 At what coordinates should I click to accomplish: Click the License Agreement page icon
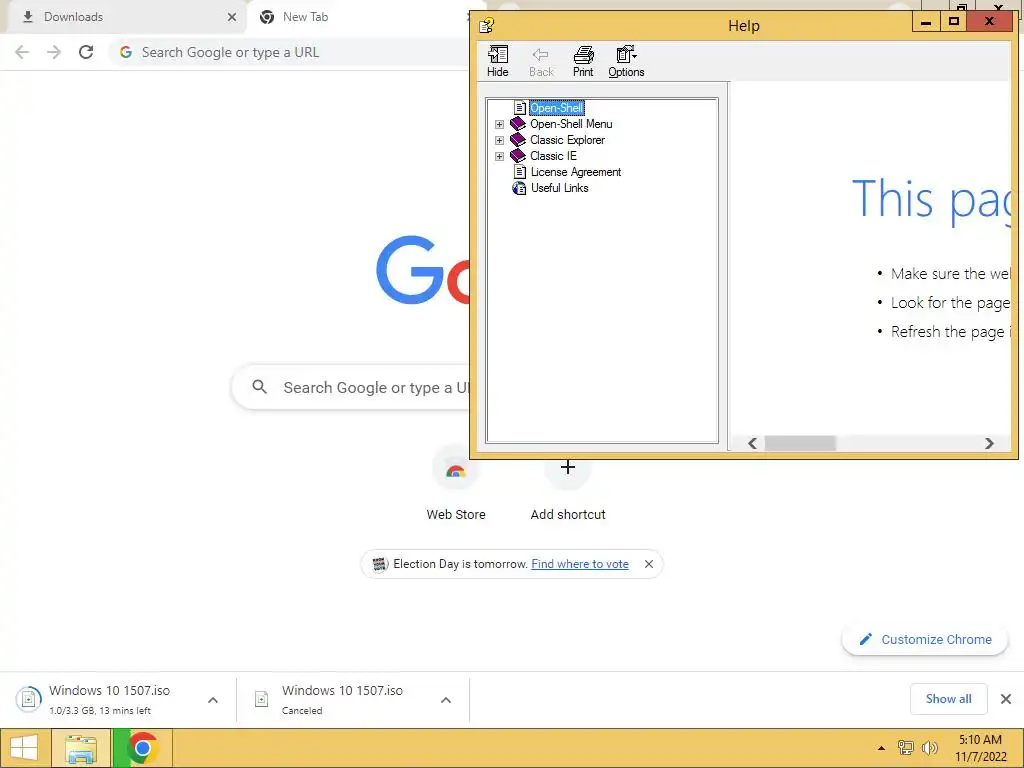(x=520, y=172)
